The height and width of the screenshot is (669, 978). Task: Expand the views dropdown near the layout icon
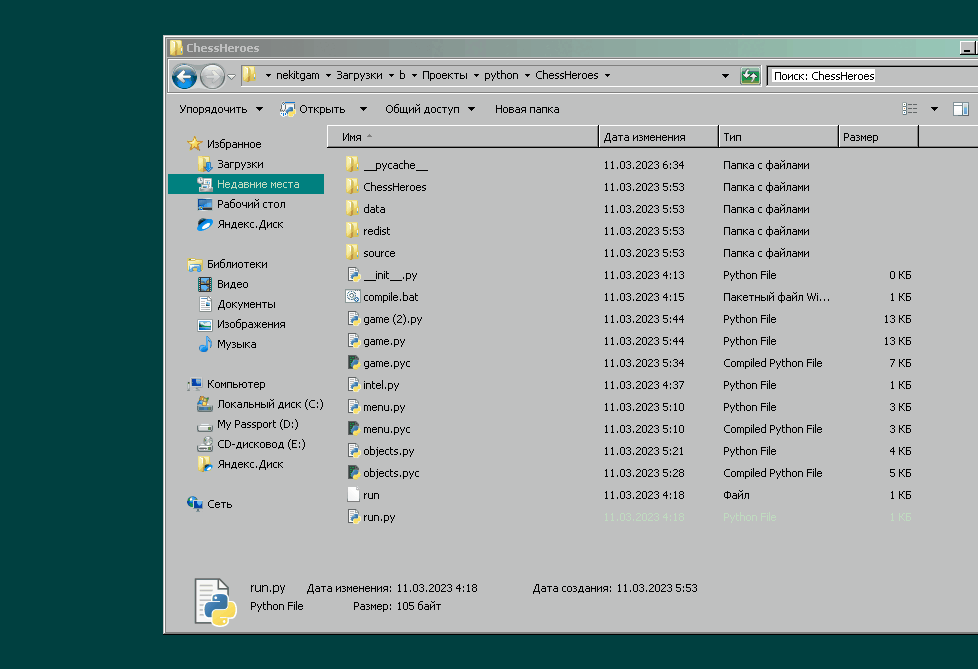click(933, 108)
